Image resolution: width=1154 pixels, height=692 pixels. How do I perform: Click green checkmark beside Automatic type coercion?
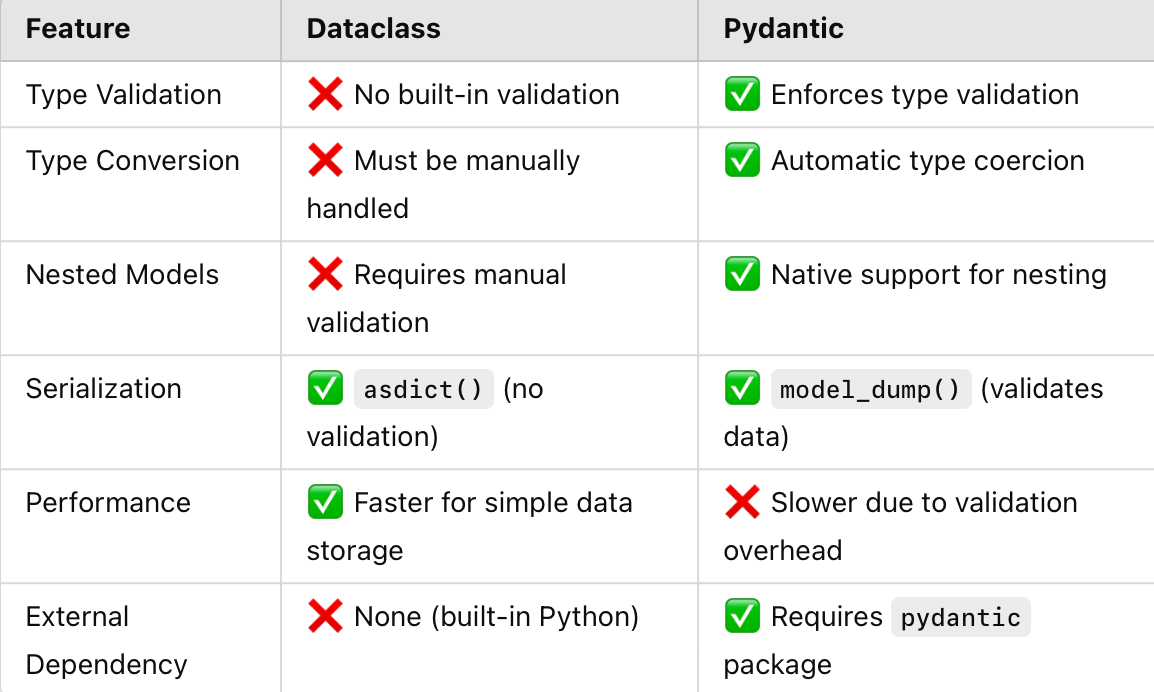[742, 160]
